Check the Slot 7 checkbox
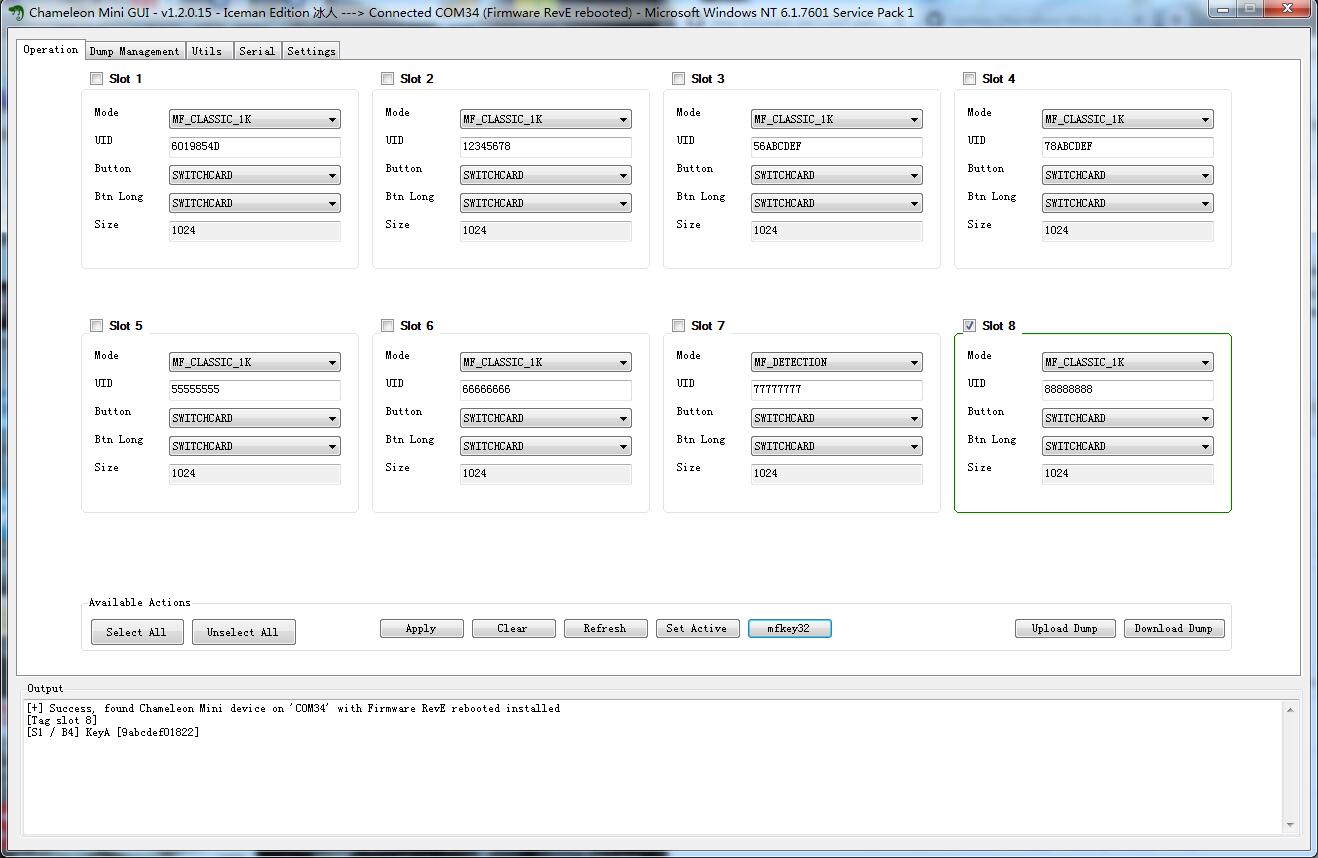Screen dimensions: 1318x858 [x=678, y=325]
